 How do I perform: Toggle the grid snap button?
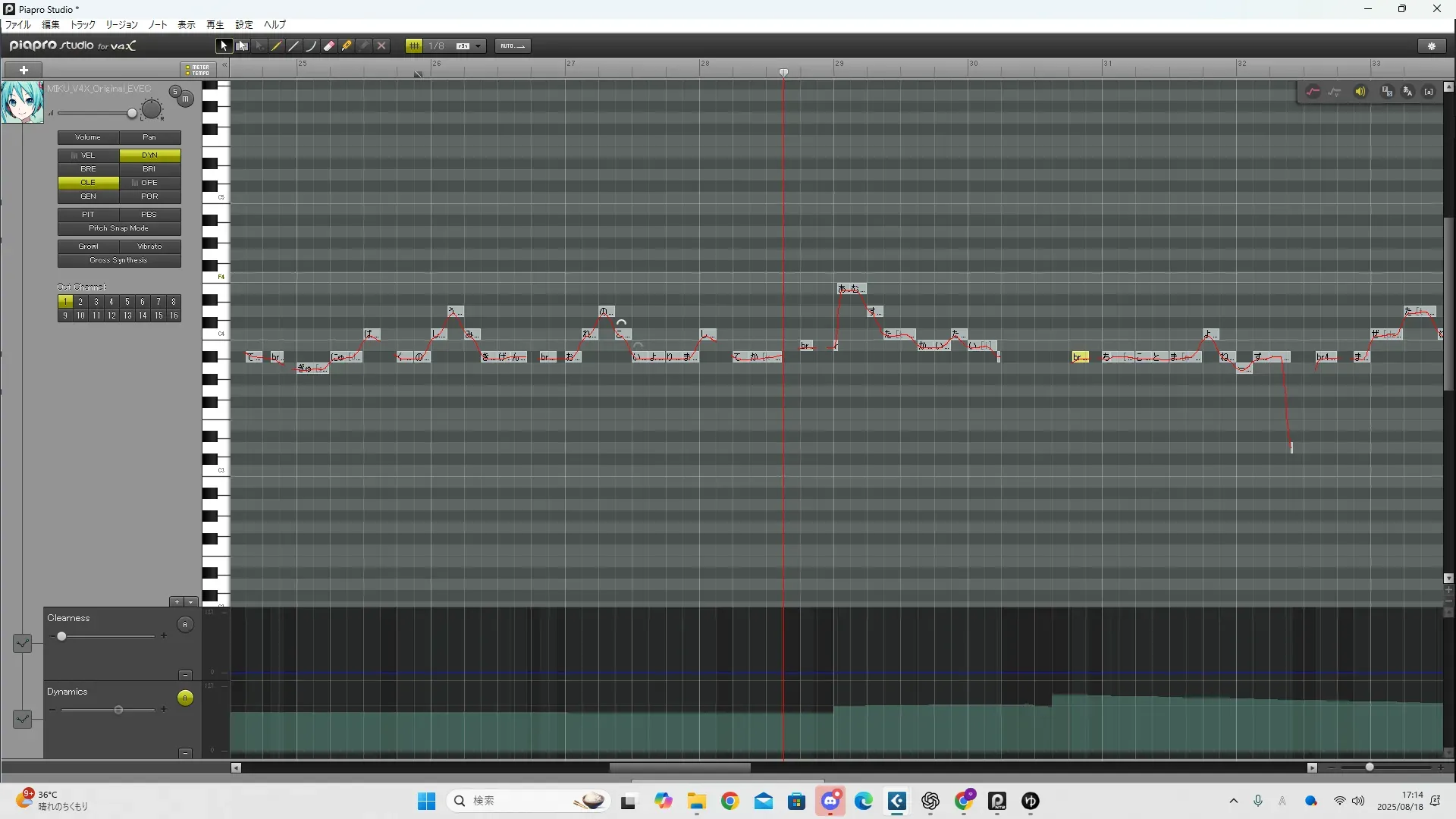(414, 46)
